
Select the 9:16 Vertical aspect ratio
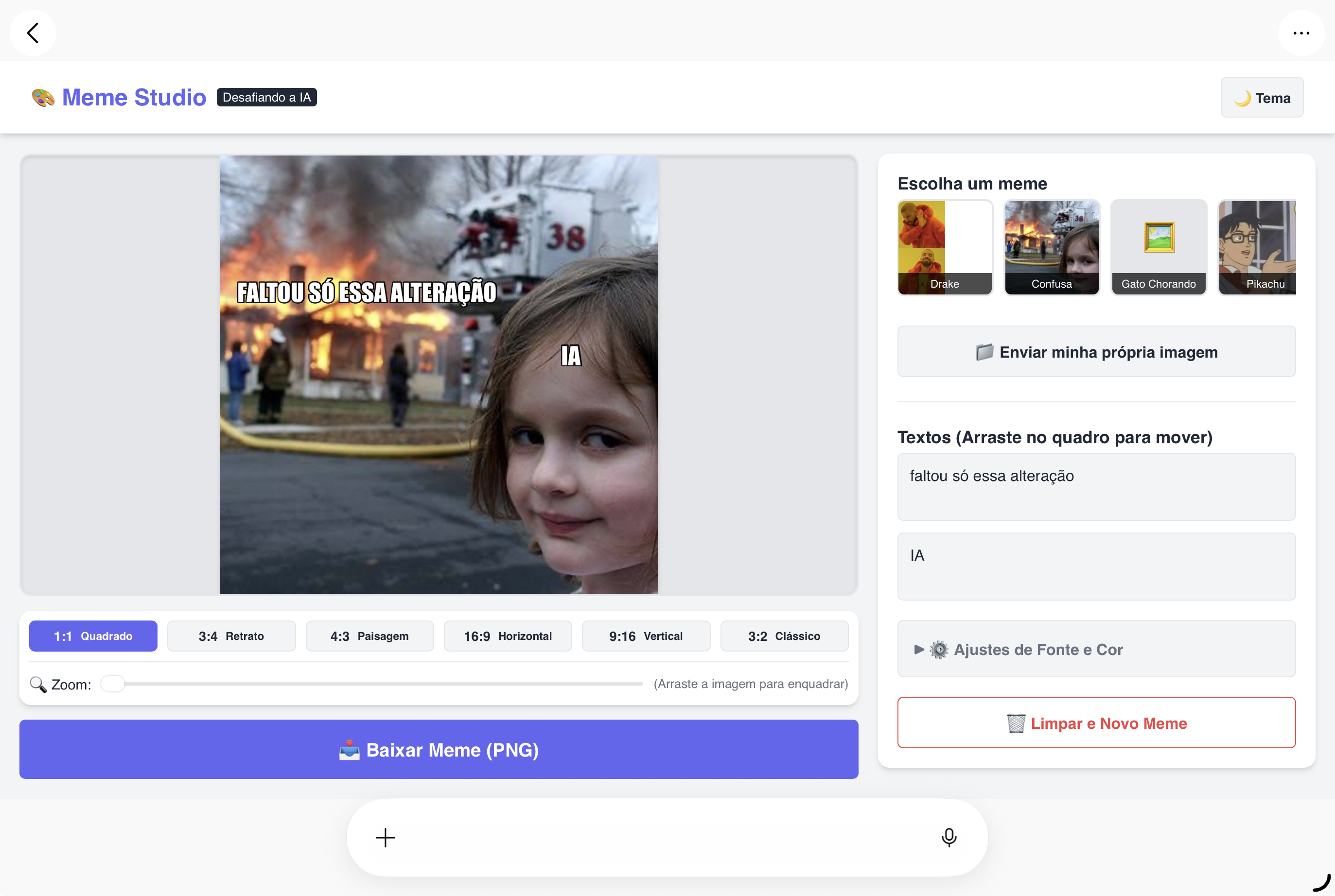tap(646, 636)
